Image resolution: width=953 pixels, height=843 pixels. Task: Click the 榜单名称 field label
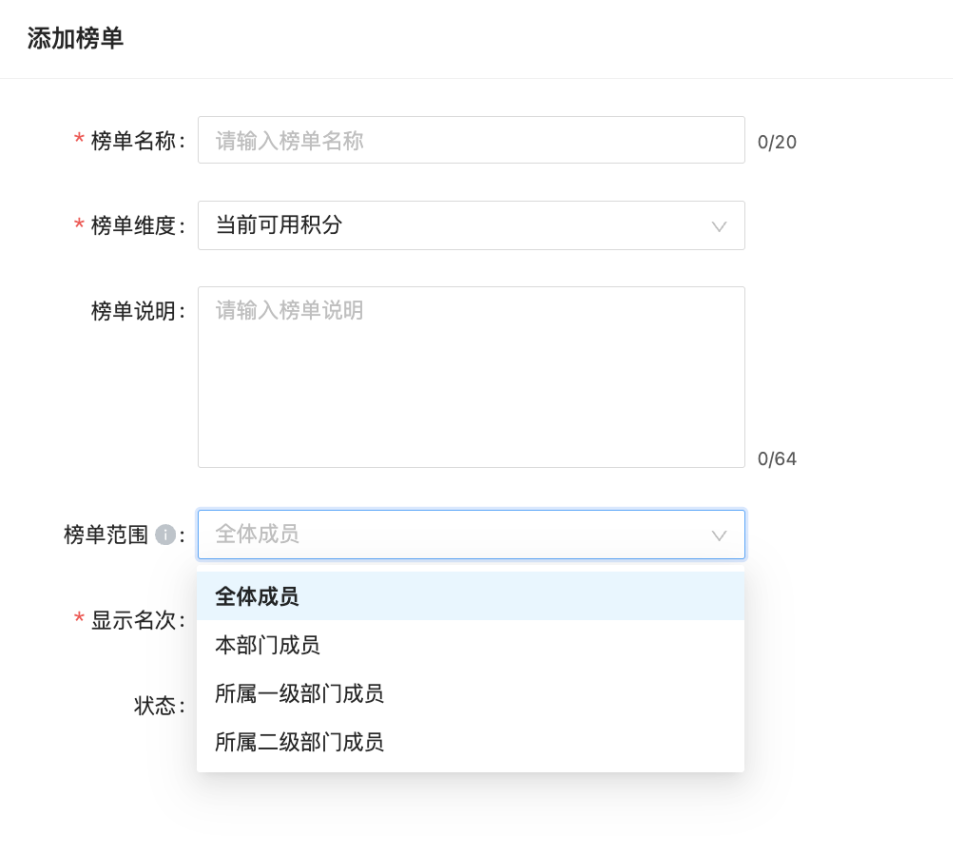(x=134, y=141)
